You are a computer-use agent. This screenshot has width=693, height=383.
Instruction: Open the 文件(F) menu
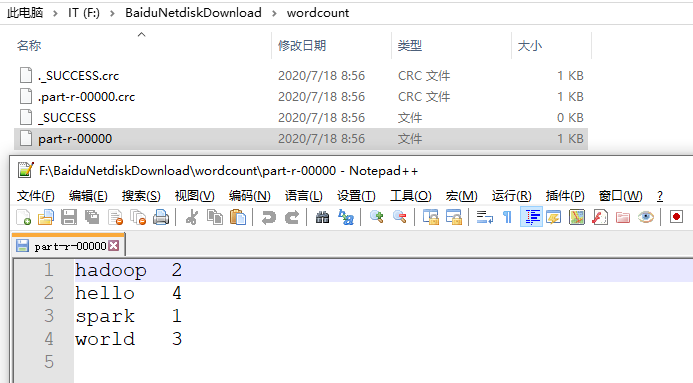(x=35, y=196)
